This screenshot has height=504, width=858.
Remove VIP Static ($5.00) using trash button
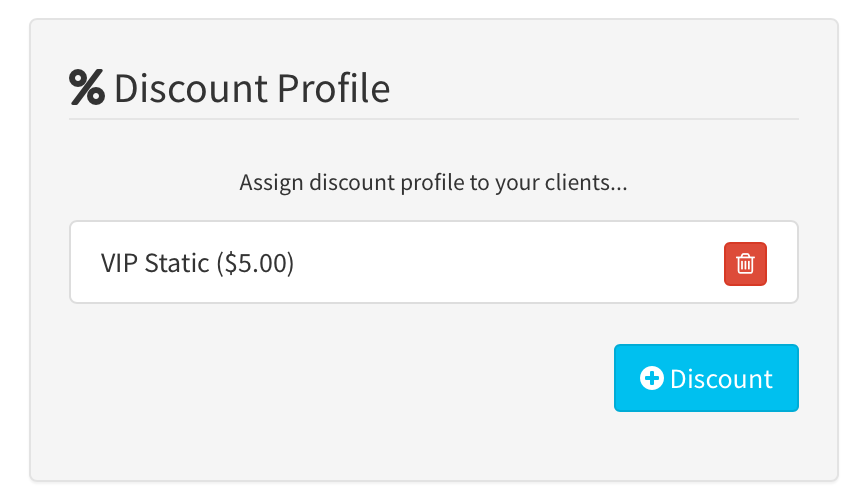(x=745, y=263)
